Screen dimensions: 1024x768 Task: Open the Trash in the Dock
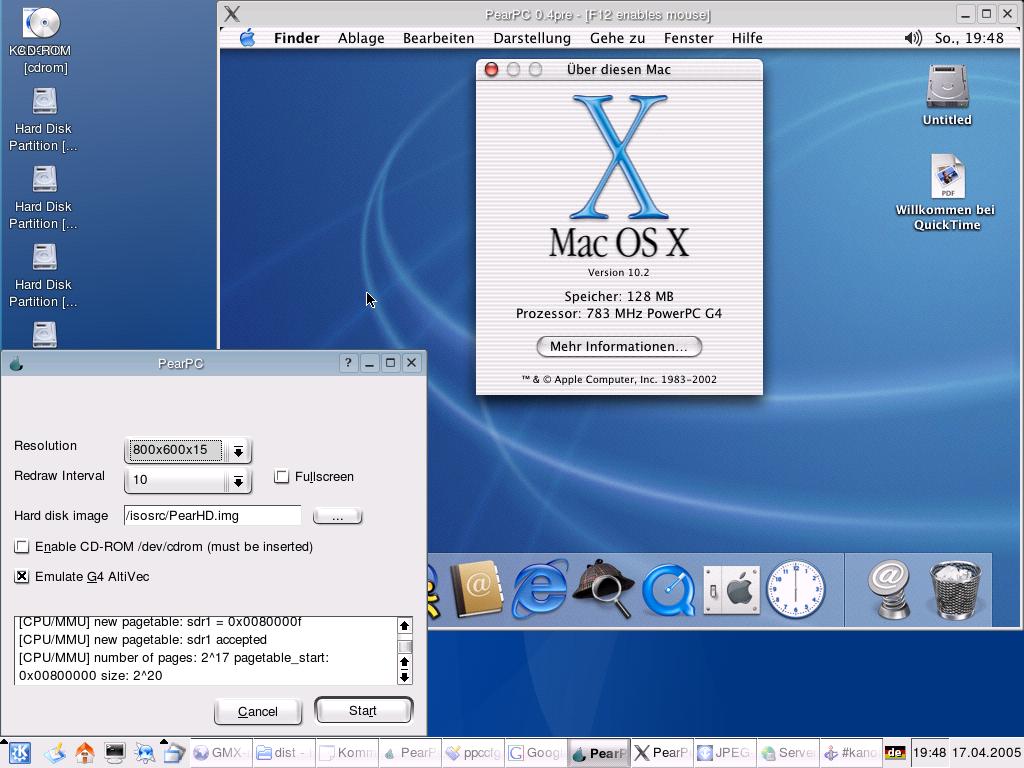click(x=955, y=589)
